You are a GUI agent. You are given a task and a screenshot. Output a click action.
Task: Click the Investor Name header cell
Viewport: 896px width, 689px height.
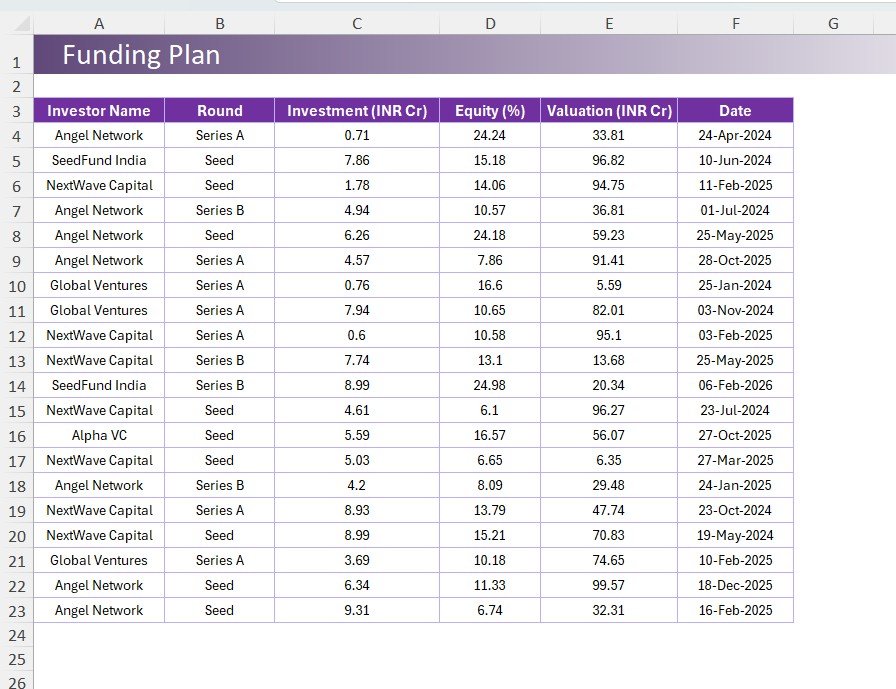coord(97,110)
